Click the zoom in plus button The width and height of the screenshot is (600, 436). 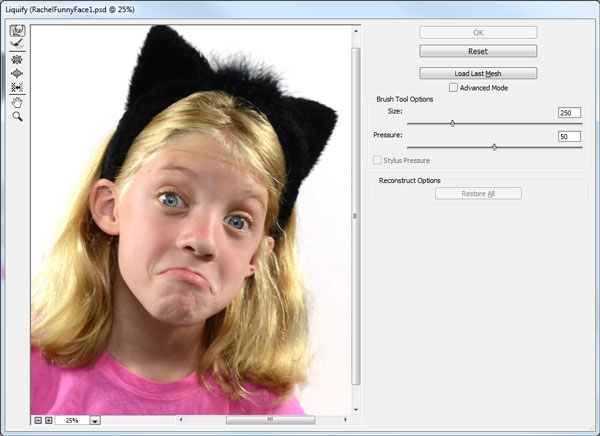[x=49, y=420]
